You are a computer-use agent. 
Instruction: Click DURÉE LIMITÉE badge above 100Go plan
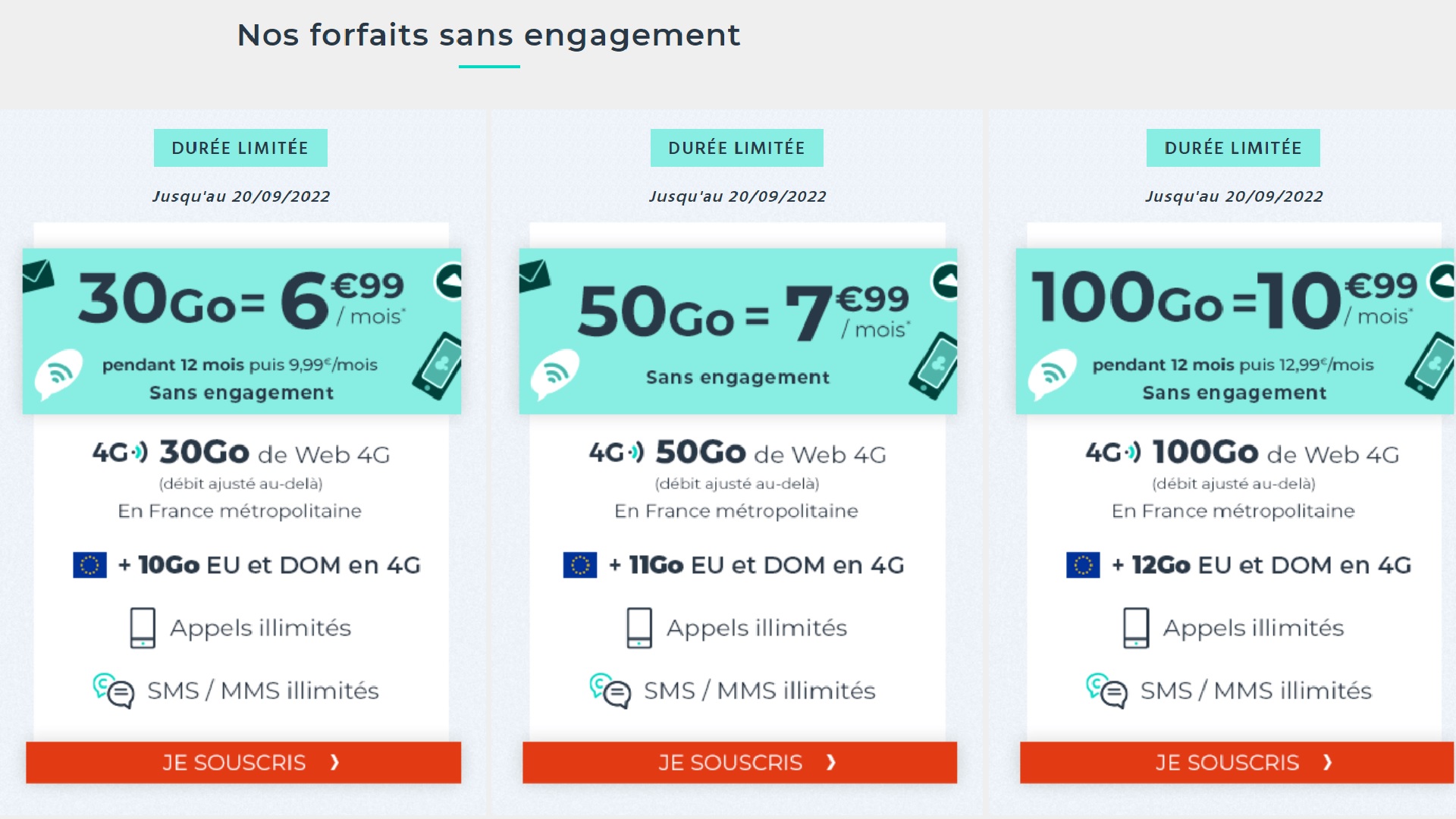click(1233, 148)
